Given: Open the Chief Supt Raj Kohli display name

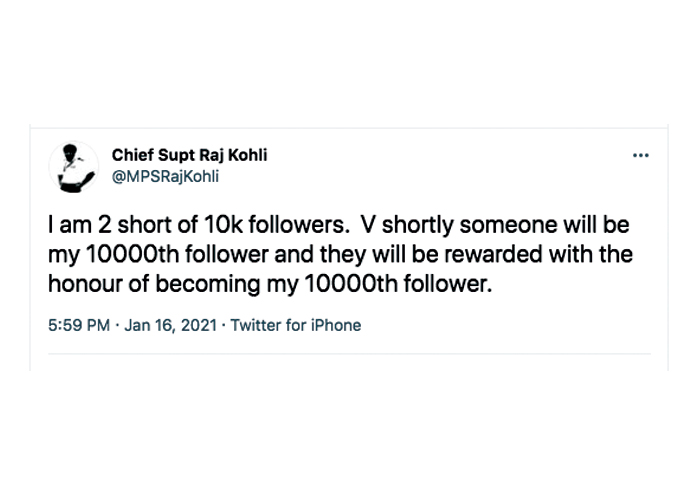Looking at the screenshot, I should (x=189, y=155).
